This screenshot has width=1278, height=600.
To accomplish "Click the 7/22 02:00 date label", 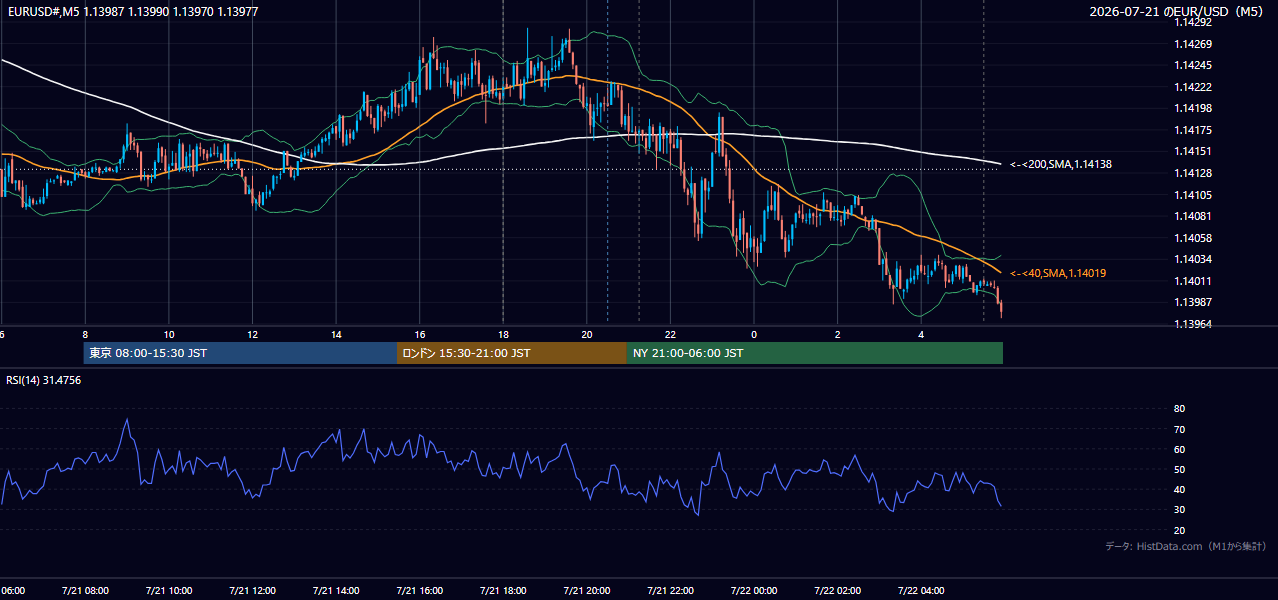I will (x=837, y=591).
